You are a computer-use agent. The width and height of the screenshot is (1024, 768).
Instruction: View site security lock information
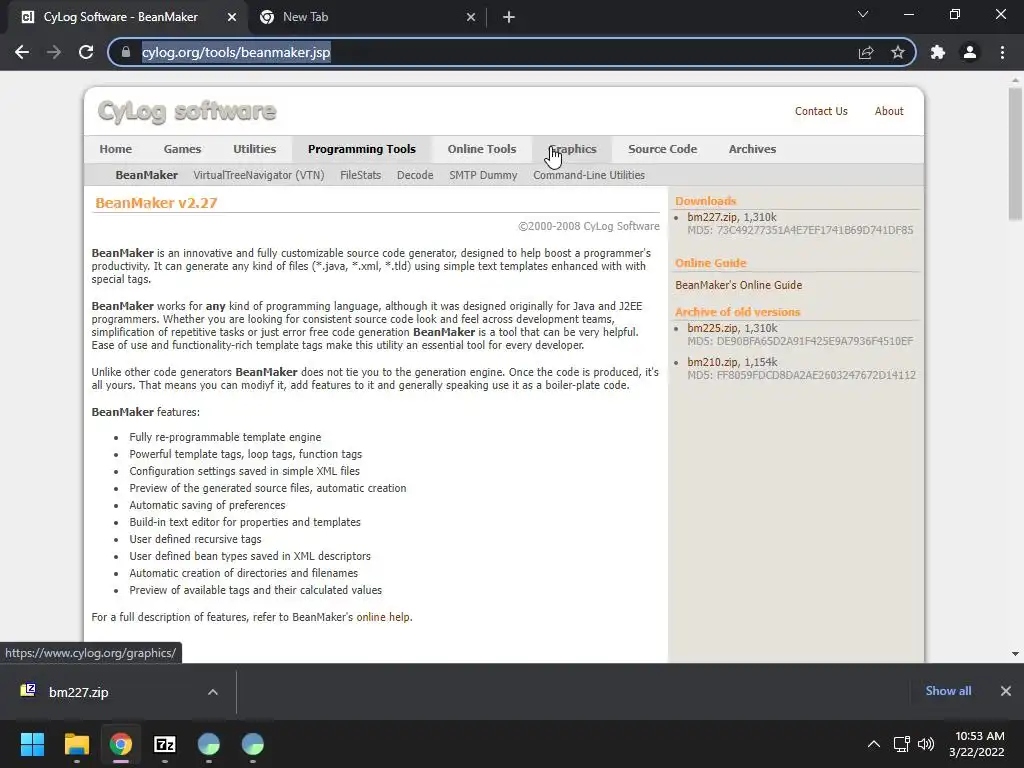click(126, 52)
